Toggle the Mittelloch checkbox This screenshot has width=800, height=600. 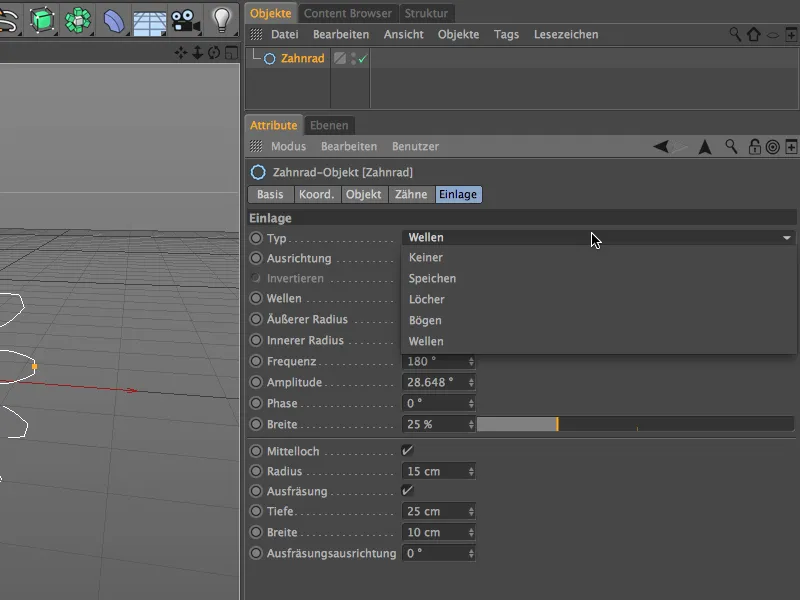point(407,451)
